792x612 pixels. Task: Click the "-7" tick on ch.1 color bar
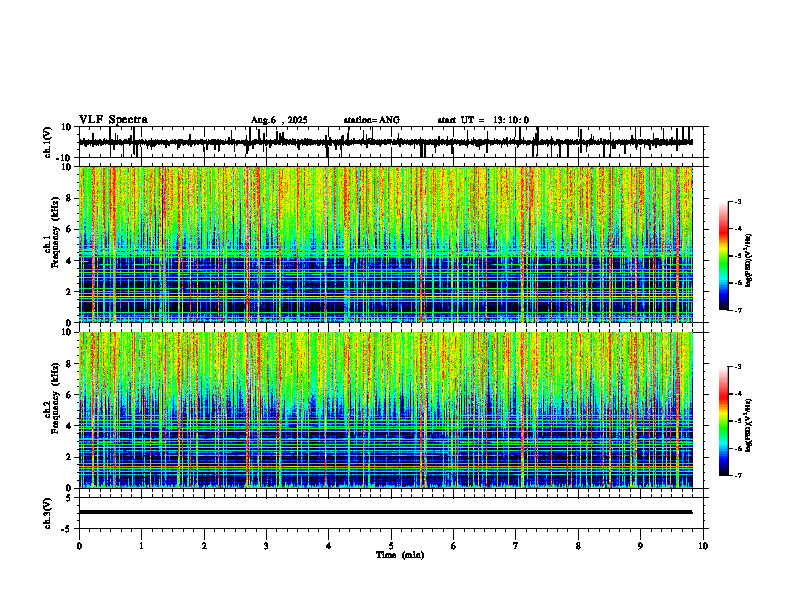pos(738,310)
